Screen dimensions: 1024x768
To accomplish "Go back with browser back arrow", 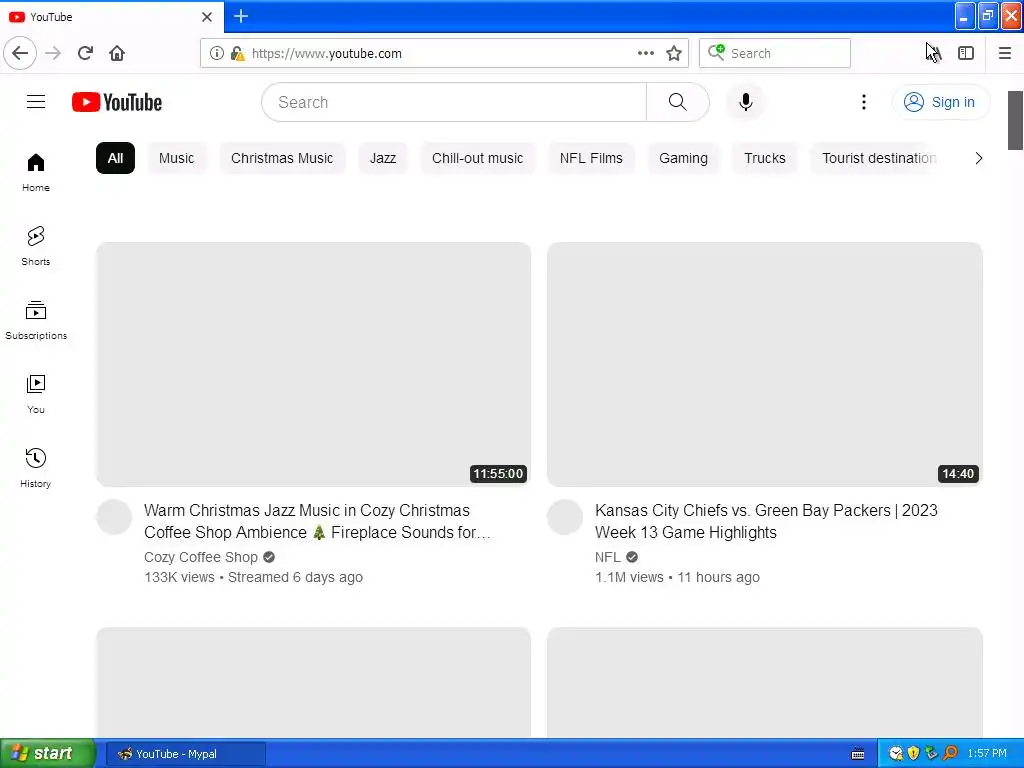I will [20, 53].
